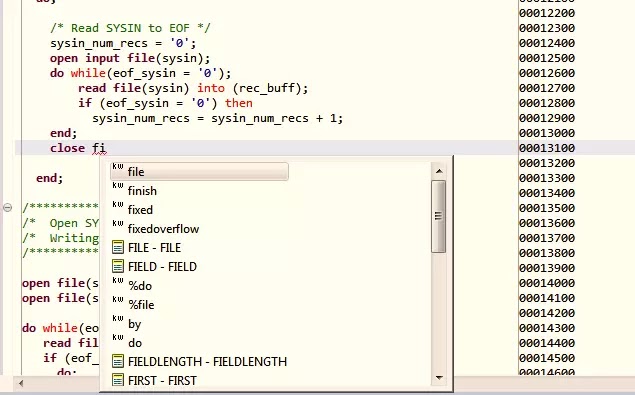This screenshot has width=635, height=395.
Task: Select the 'file' keyword suggestion
Action: pos(199,172)
